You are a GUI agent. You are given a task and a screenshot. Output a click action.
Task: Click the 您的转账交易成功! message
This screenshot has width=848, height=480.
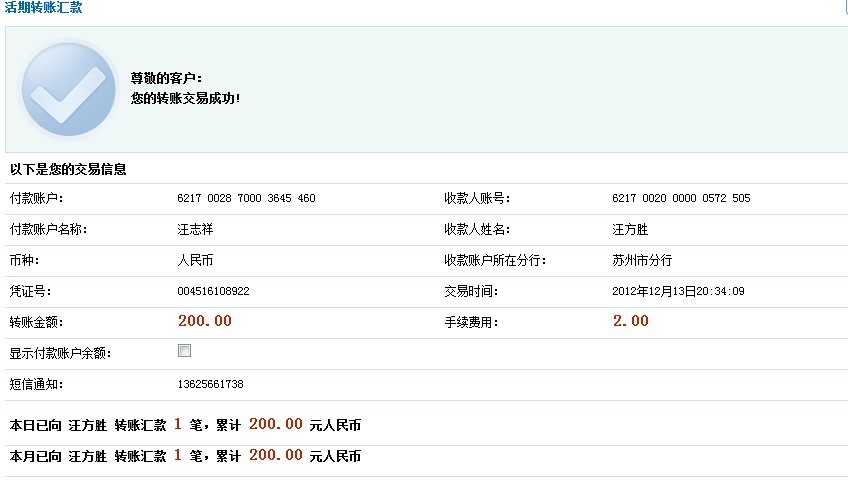[x=185, y=99]
